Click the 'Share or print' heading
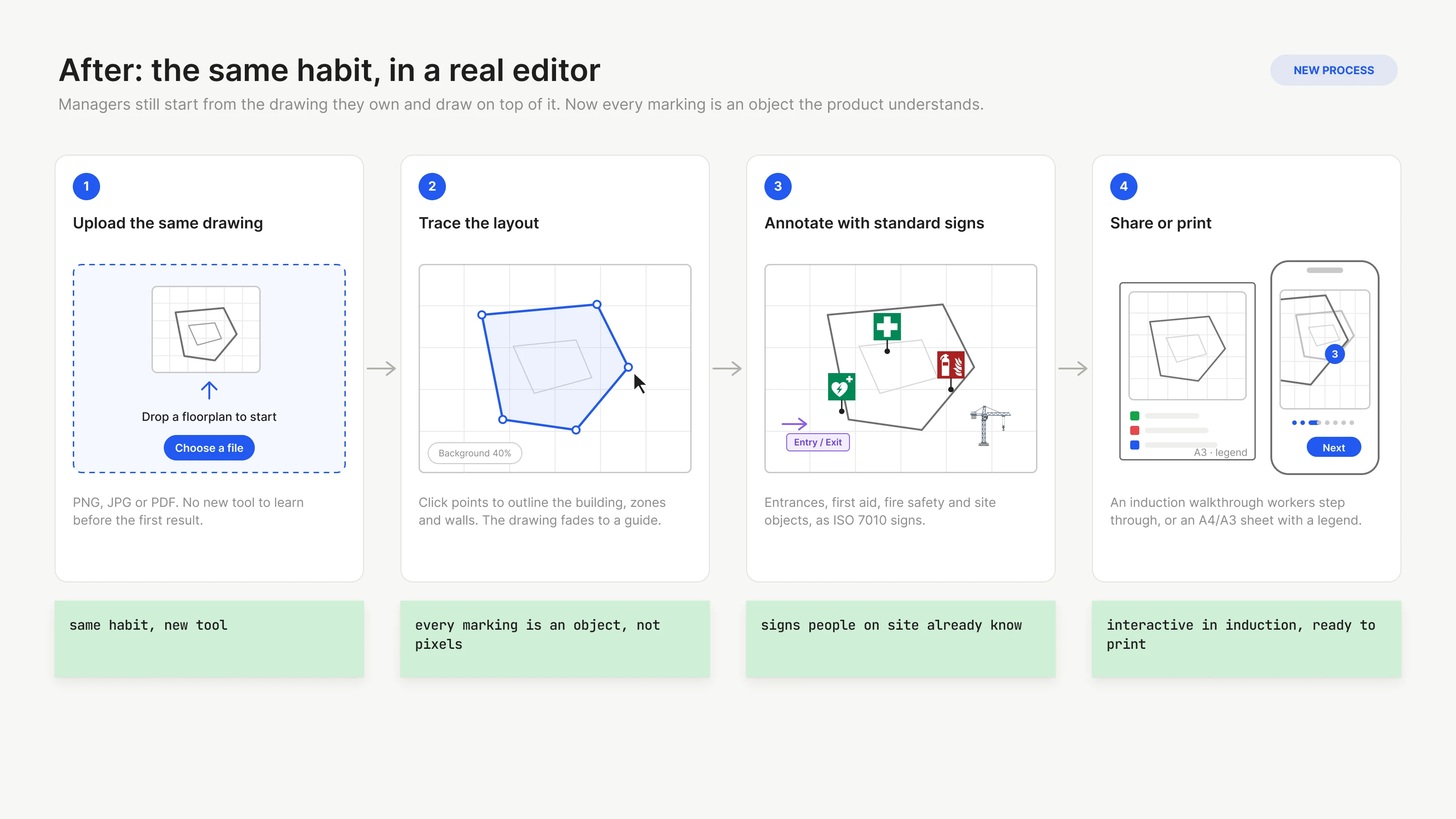 1160,222
